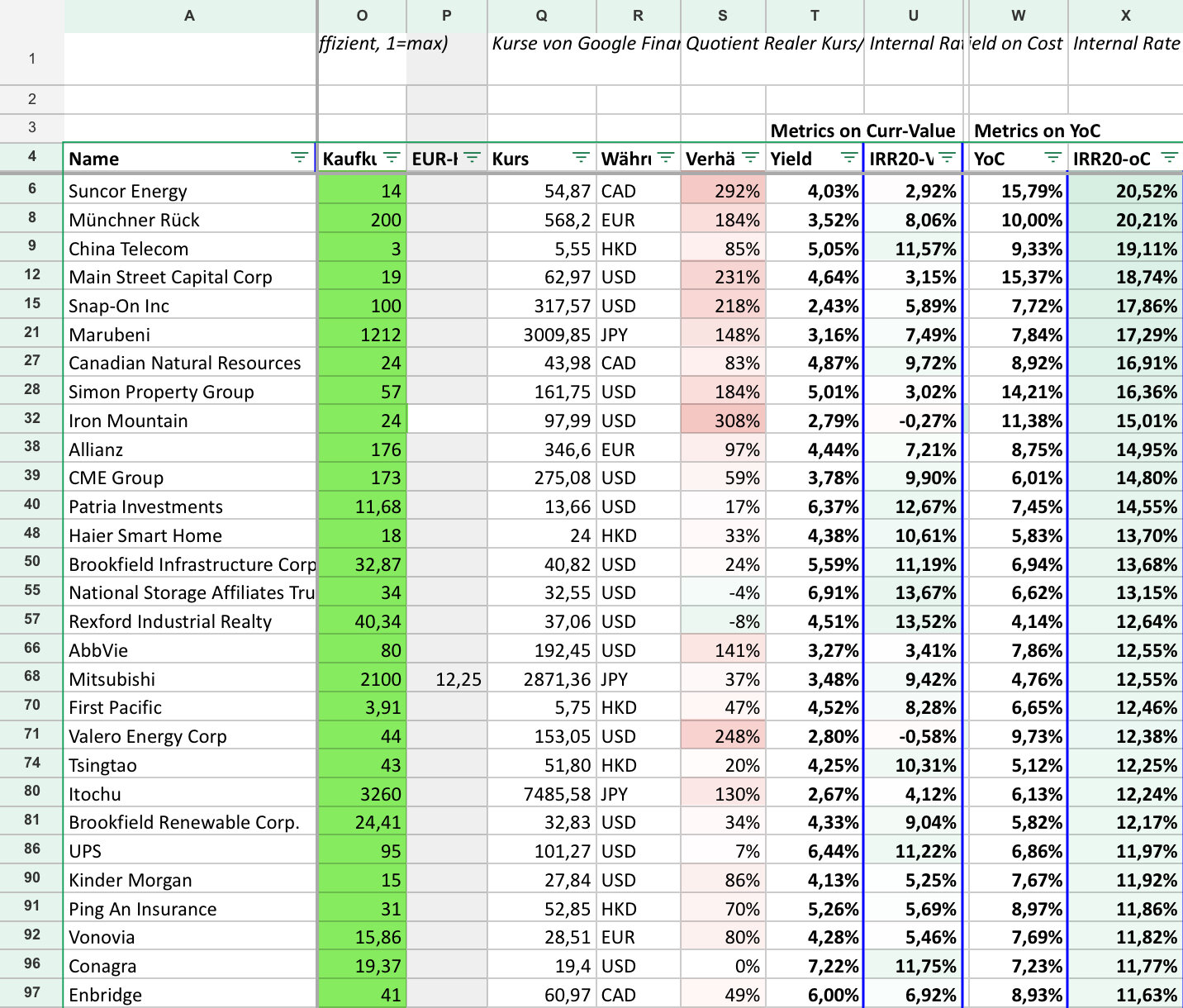The width and height of the screenshot is (1183, 1008).
Task: Select the 'AbbVie' name cell
Action: pyautogui.click(x=190, y=650)
